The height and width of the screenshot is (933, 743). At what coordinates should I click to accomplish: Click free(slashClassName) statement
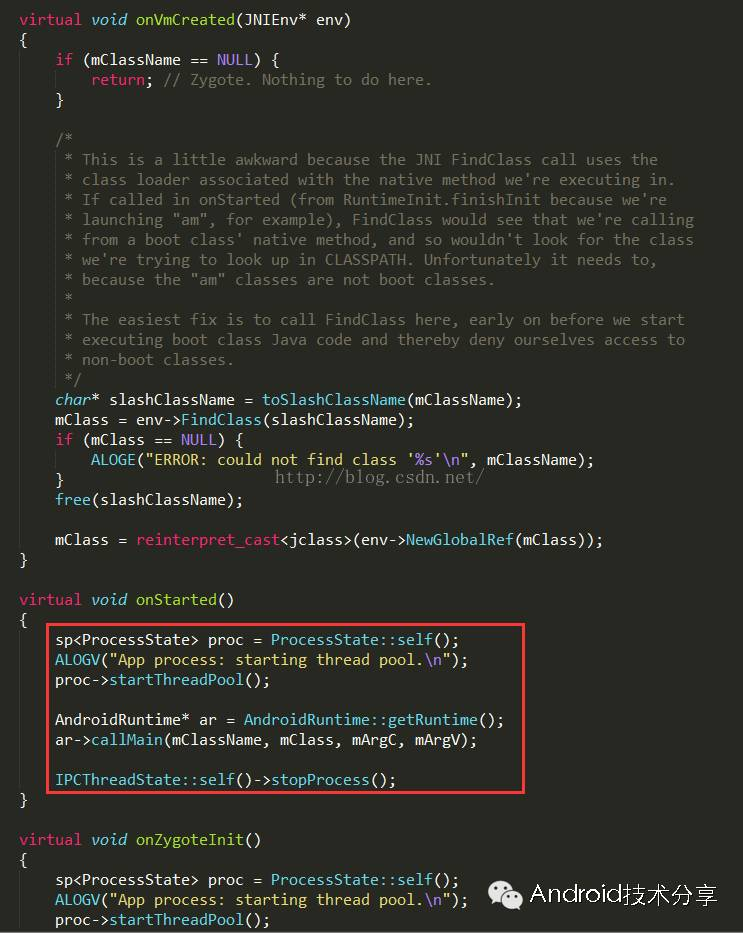149,500
